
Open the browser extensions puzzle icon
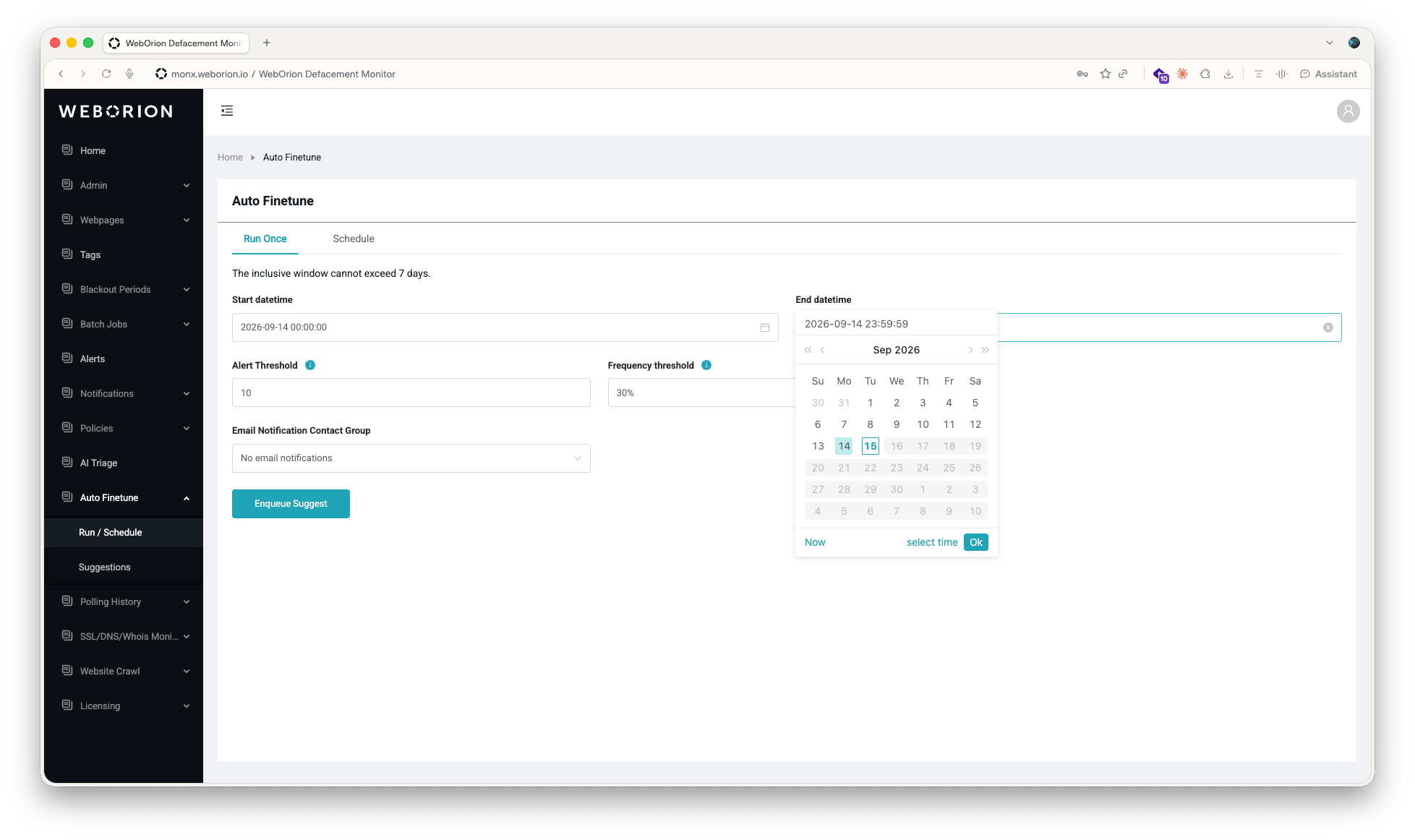click(1205, 74)
